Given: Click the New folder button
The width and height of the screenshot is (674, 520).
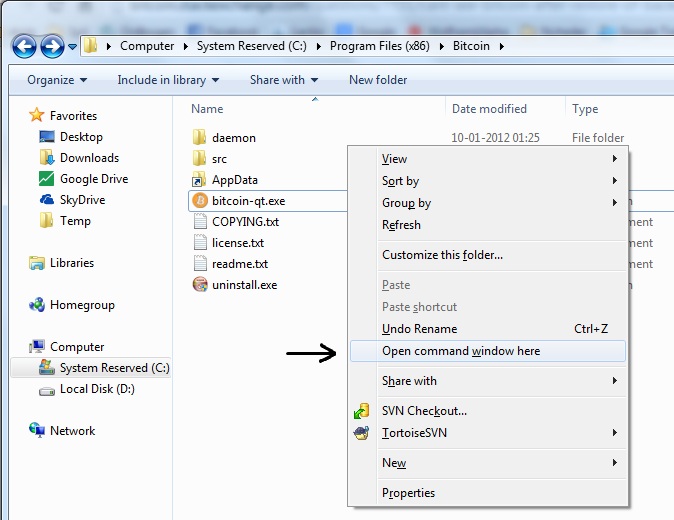Looking at the screenshot, I should 378,80.
